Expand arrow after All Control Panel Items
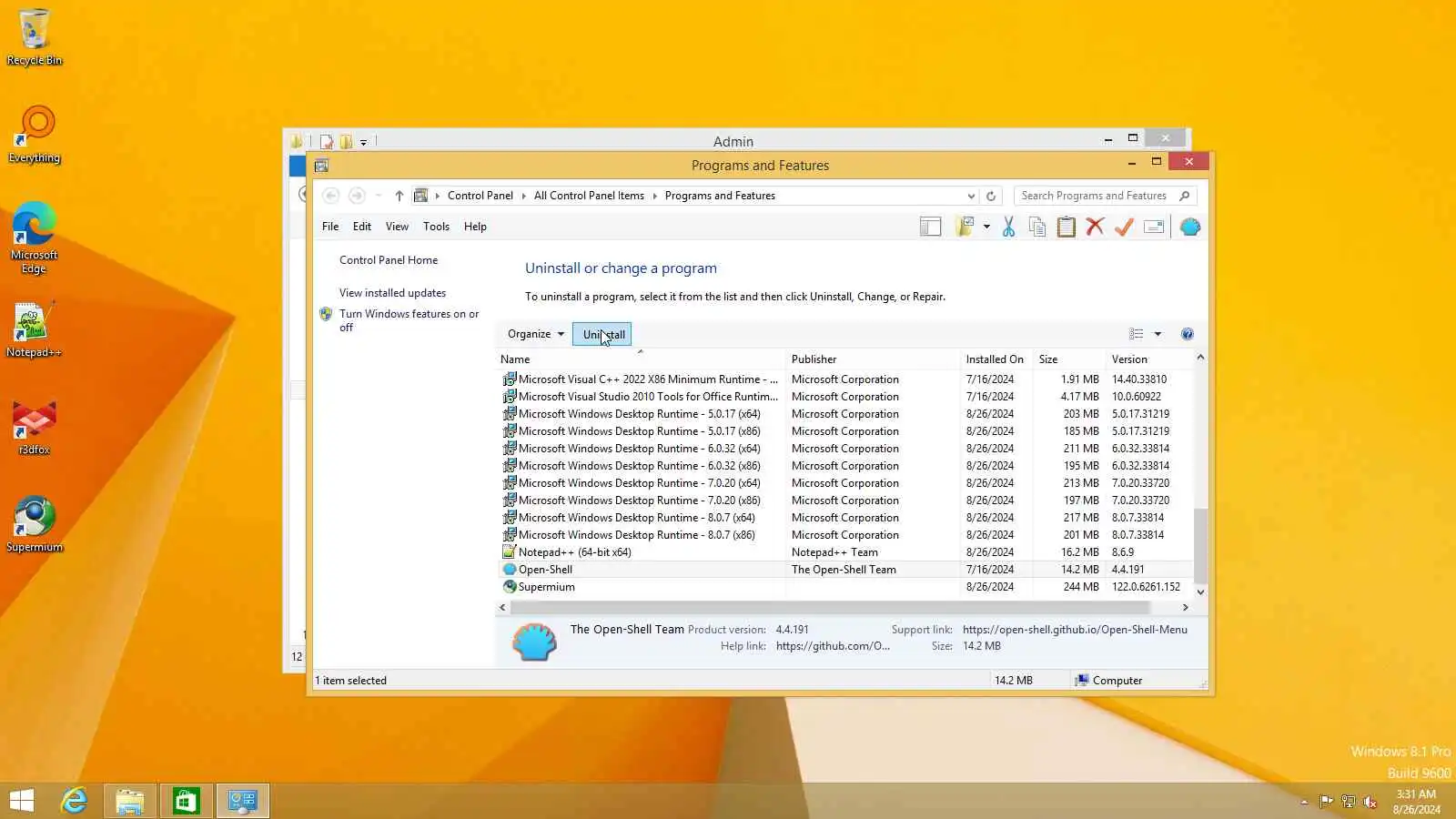 pyautogui.click(x=654, y=196)
